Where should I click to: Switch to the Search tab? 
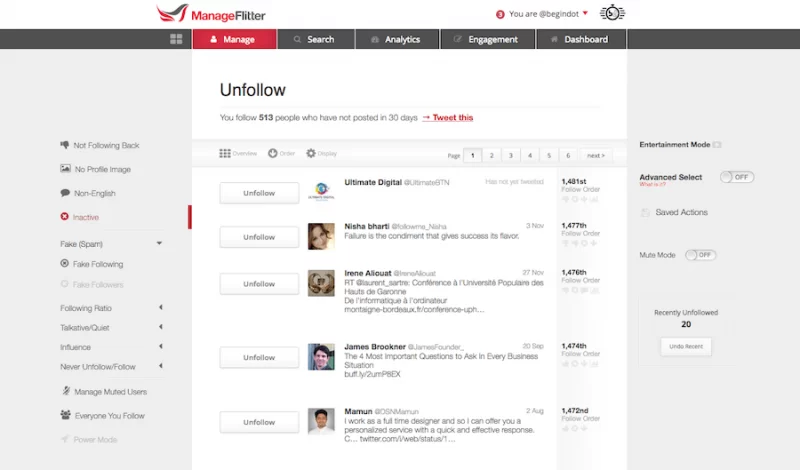pyautogui.click(x=316, y=39)
